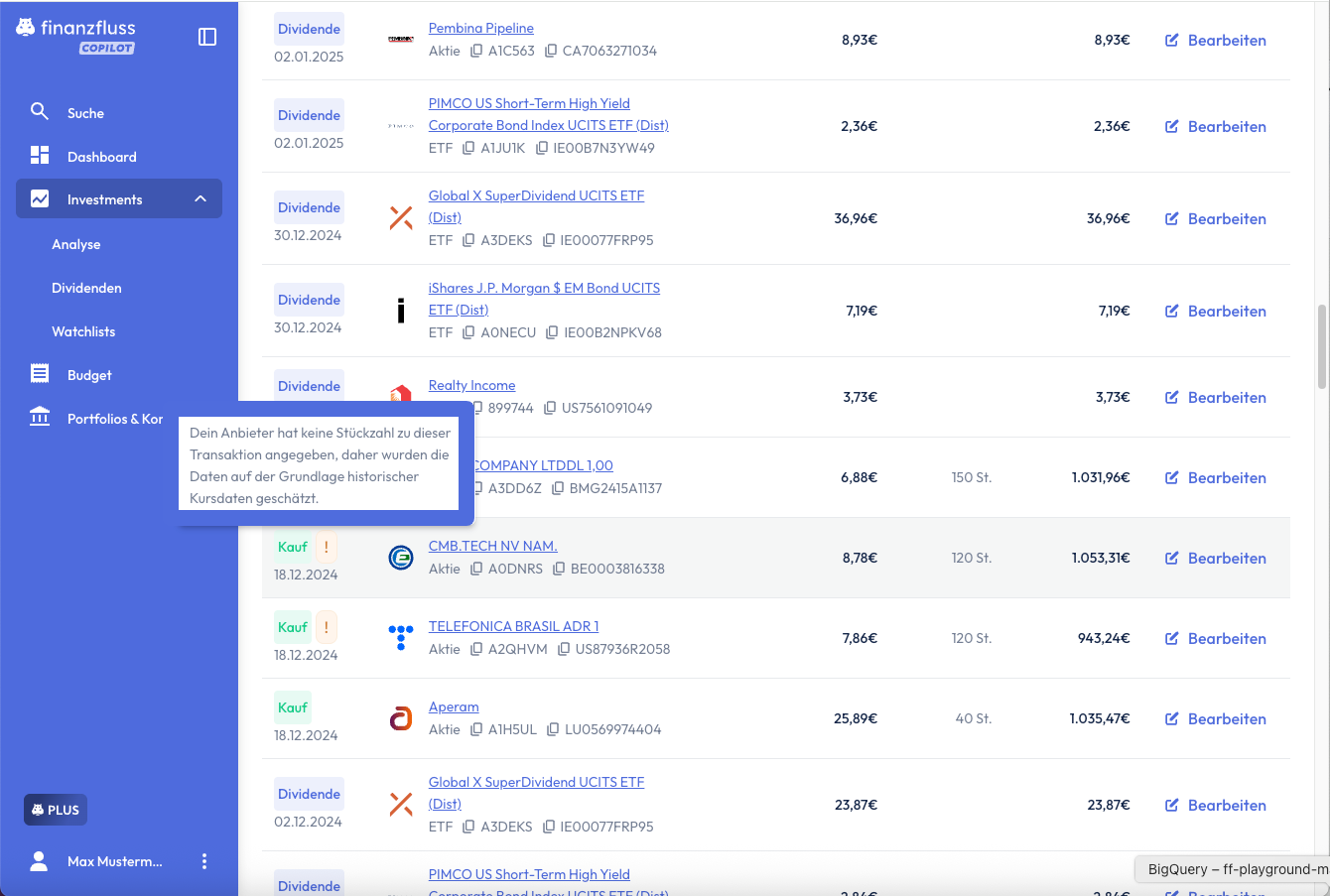Open the Realty Income link
The width and height of the screenshot is (1330, 896).
(x=471, y=385)
